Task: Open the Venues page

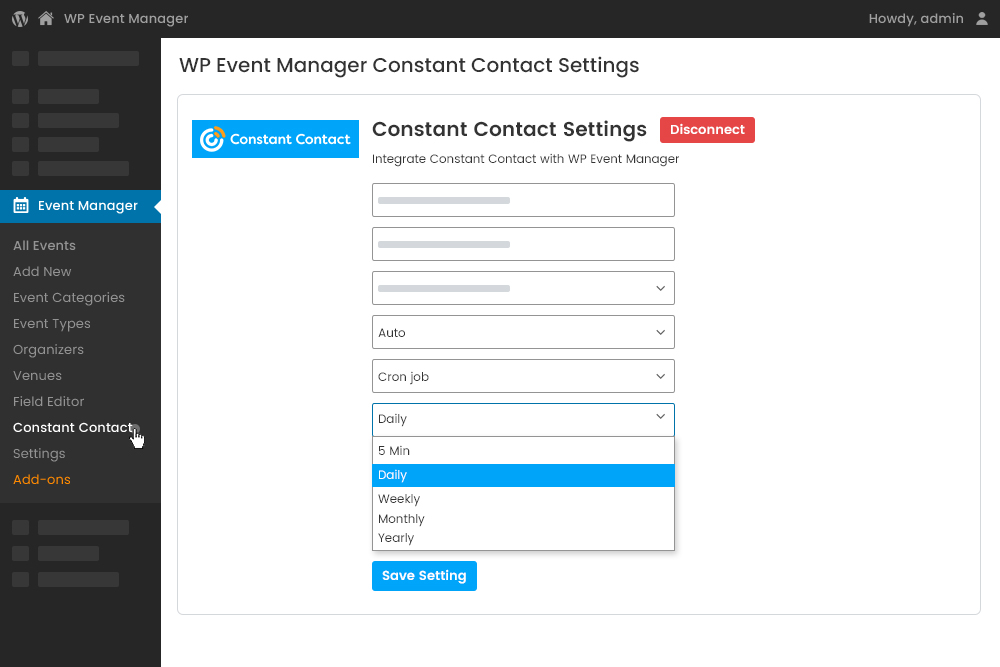Action: click(37, 375)
